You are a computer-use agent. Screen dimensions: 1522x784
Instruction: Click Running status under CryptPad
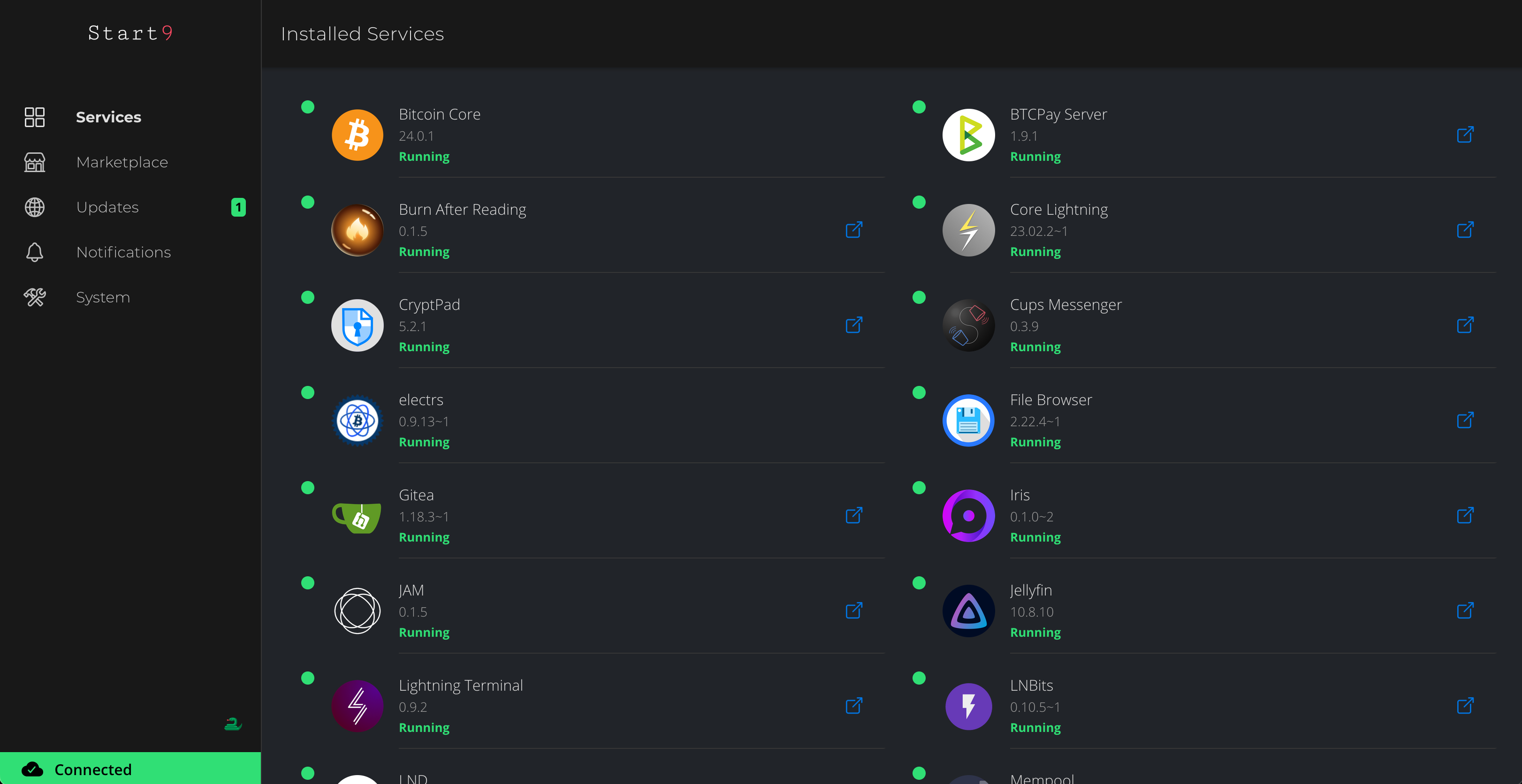(x=424, y=347)
